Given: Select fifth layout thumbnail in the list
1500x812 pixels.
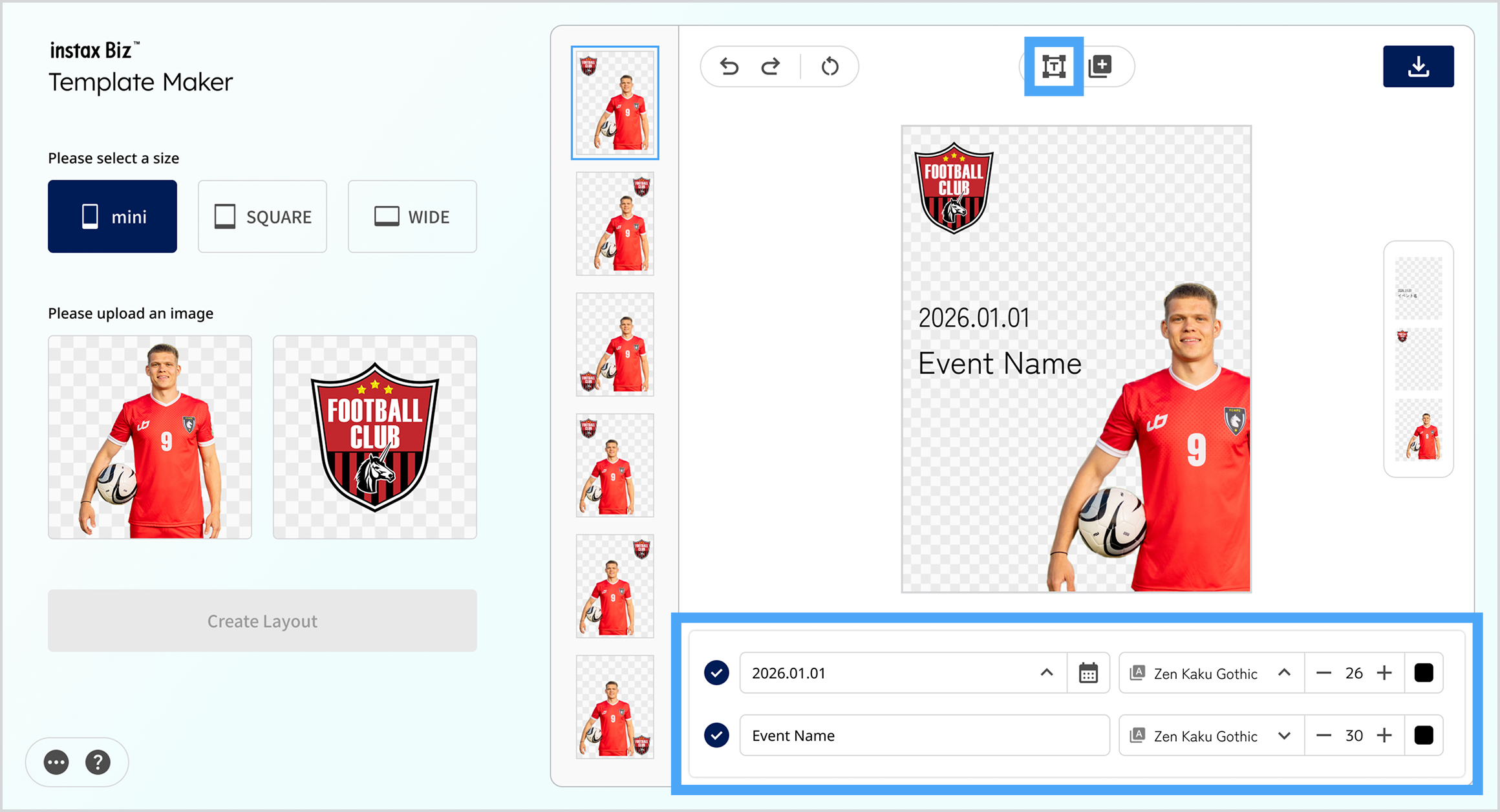Looking at the screenshot, I should pyautogui.click(x=615, y=586).
